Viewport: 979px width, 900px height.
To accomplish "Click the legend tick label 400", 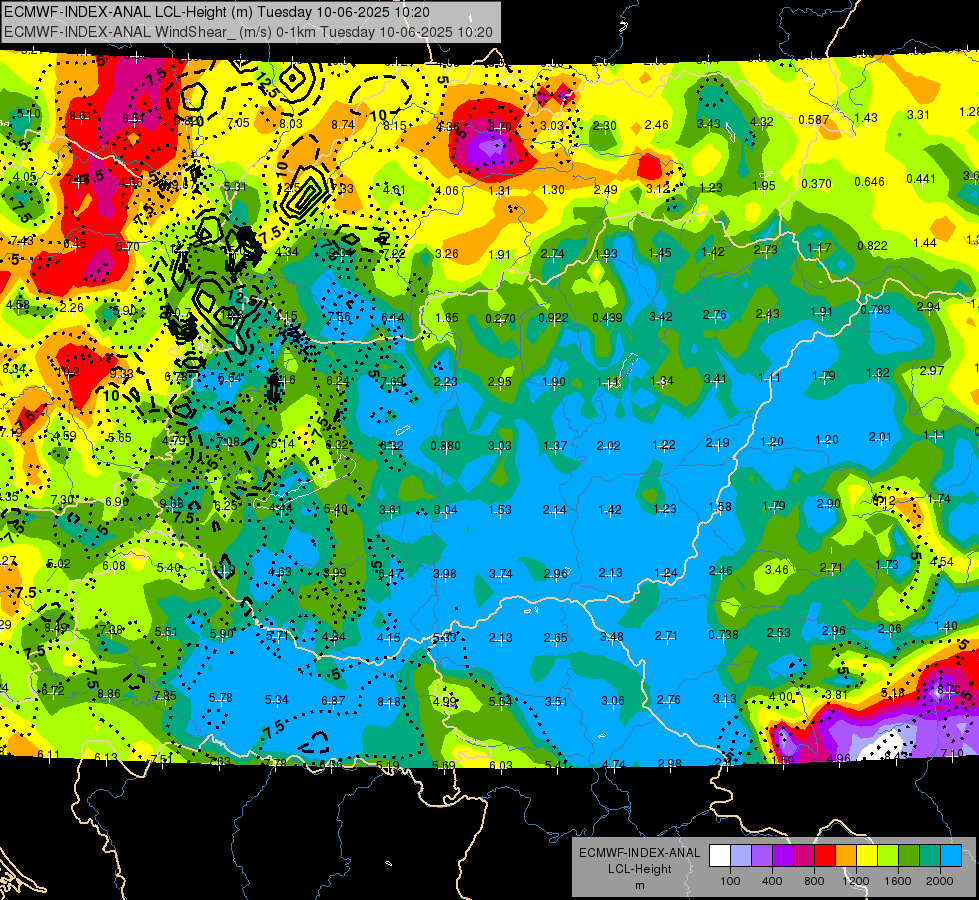I will click(772, 881).
